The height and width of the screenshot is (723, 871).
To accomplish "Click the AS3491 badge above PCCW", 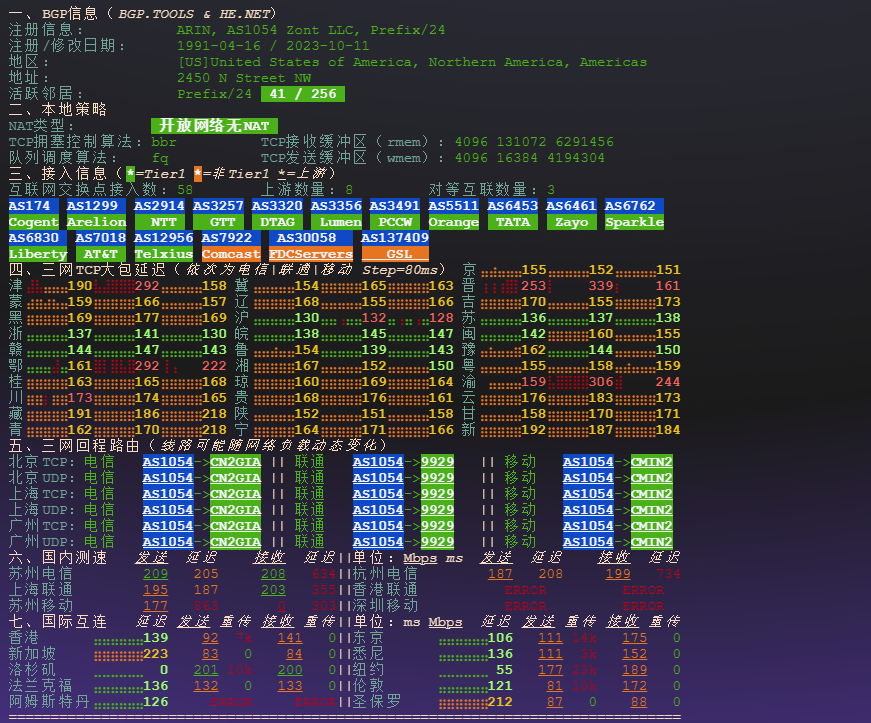I will 394,206.
